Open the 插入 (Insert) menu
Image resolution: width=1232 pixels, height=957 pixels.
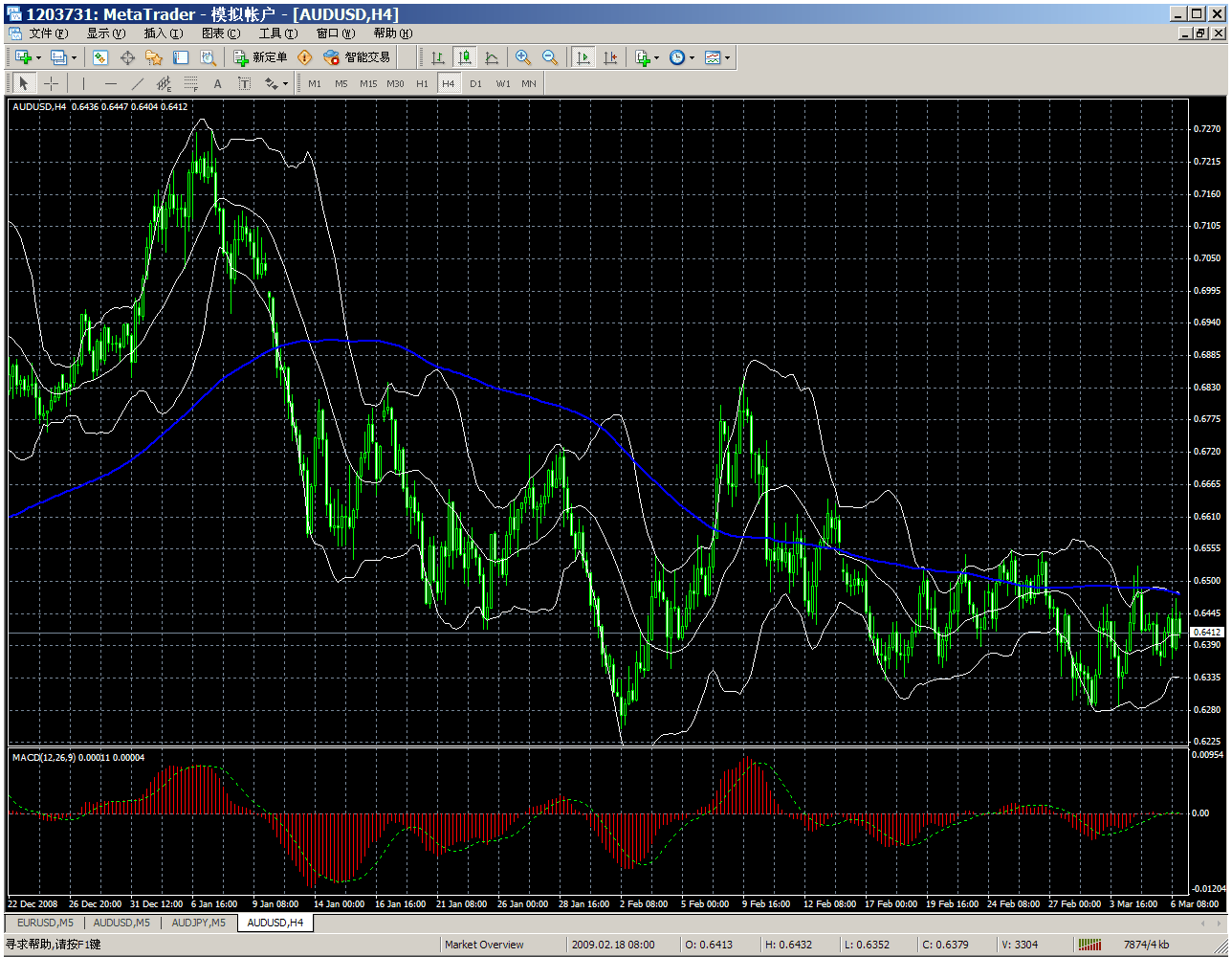(164, 33)
